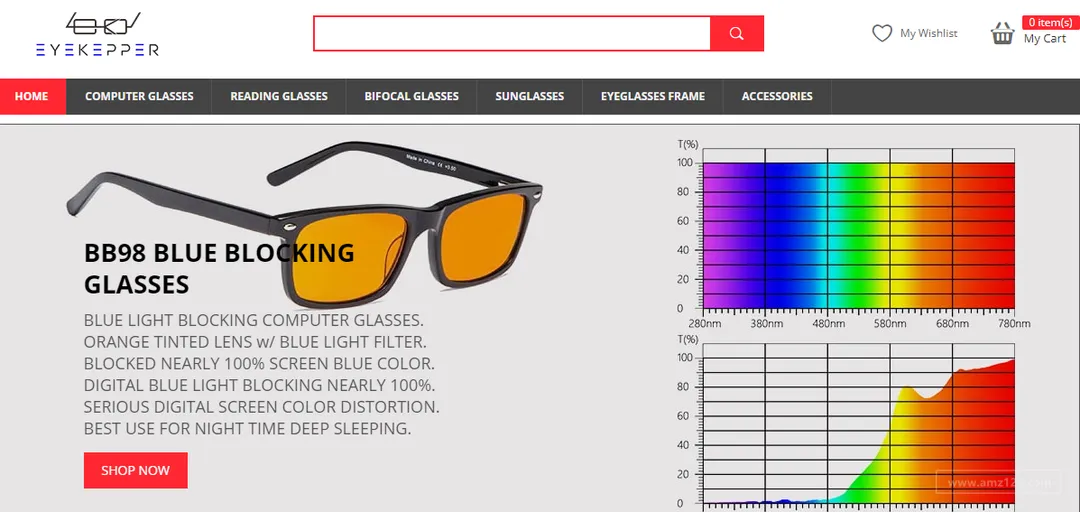Click the shopping basket cart icon

click(1002, 33)
